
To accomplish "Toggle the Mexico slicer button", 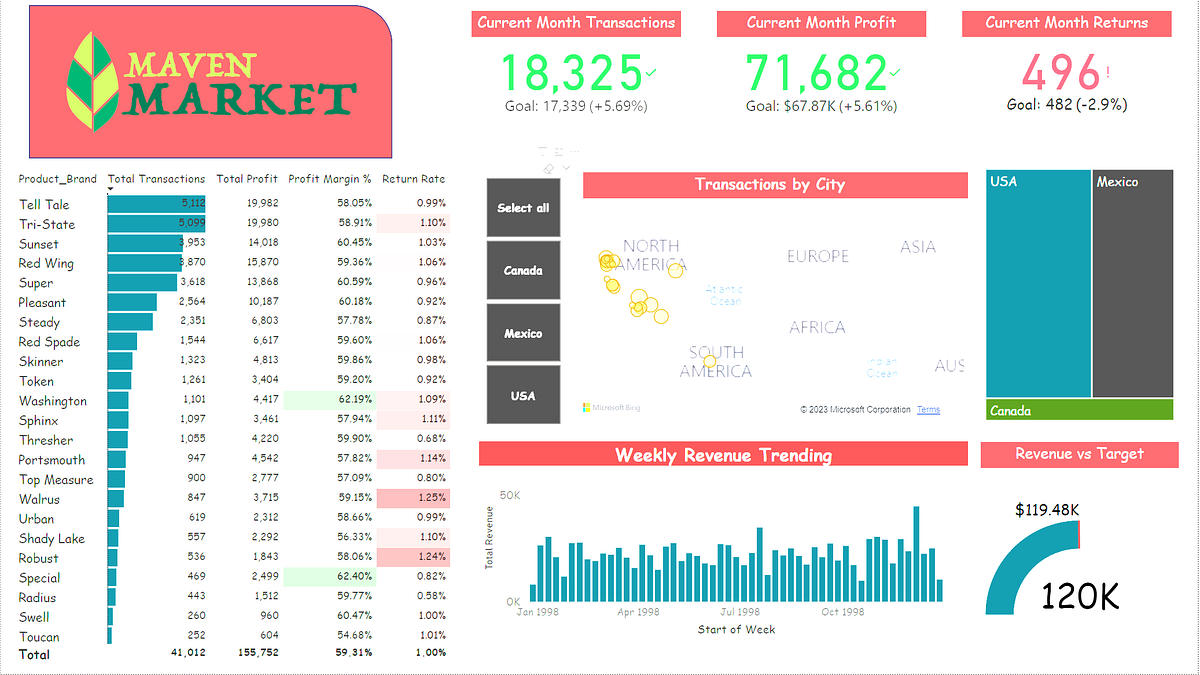I will point(522,332).
